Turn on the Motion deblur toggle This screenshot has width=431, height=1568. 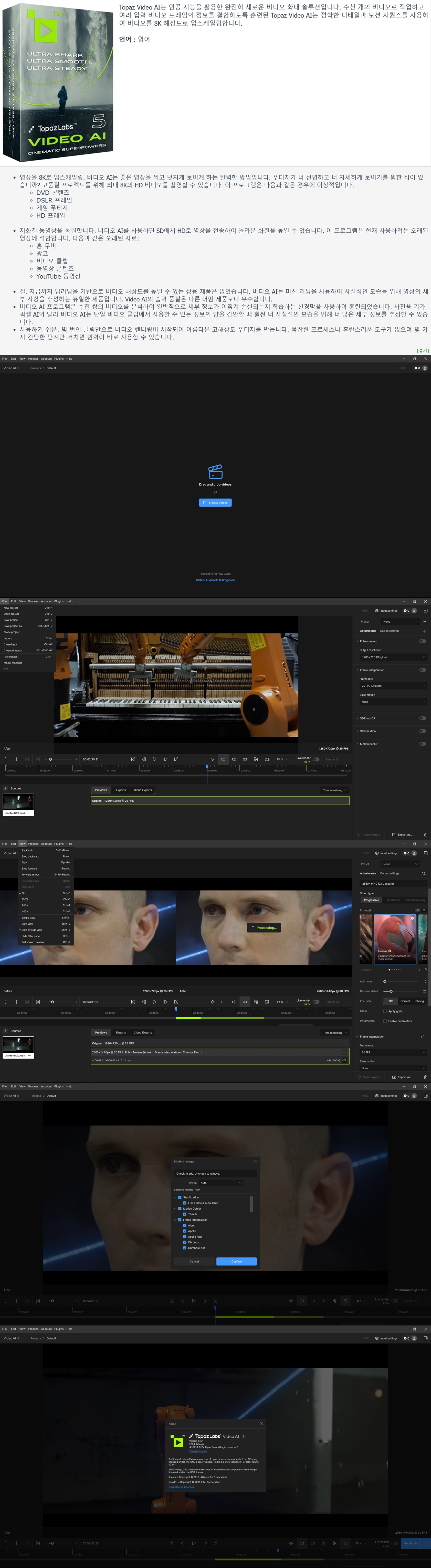(423, 744)
